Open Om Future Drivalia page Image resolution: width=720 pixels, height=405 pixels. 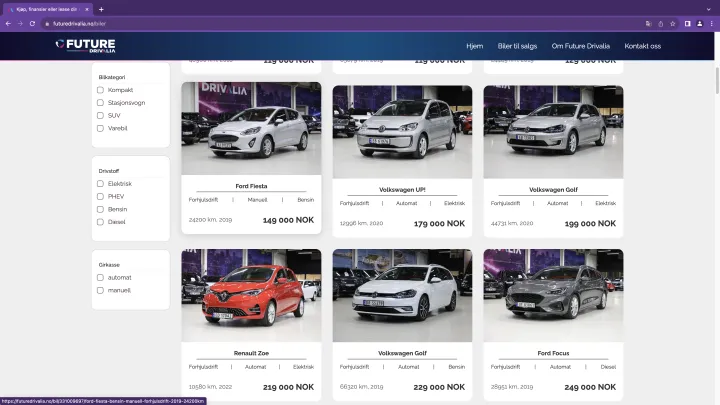pyautogui.click(x=580, y=46)
